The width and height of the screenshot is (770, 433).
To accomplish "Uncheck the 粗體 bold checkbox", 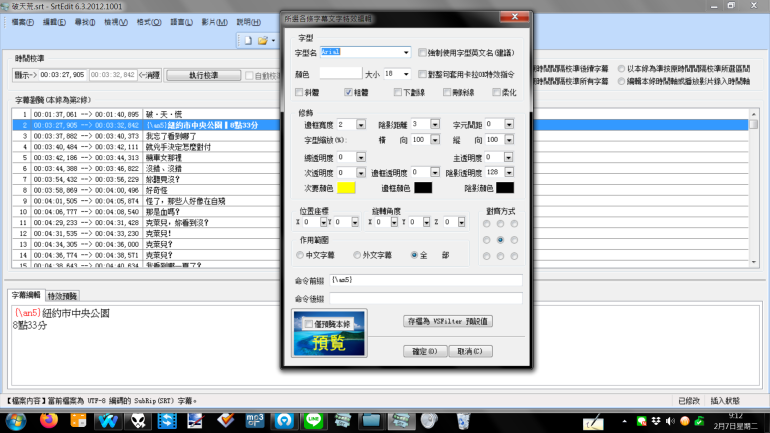I will [x=348, y=92].
